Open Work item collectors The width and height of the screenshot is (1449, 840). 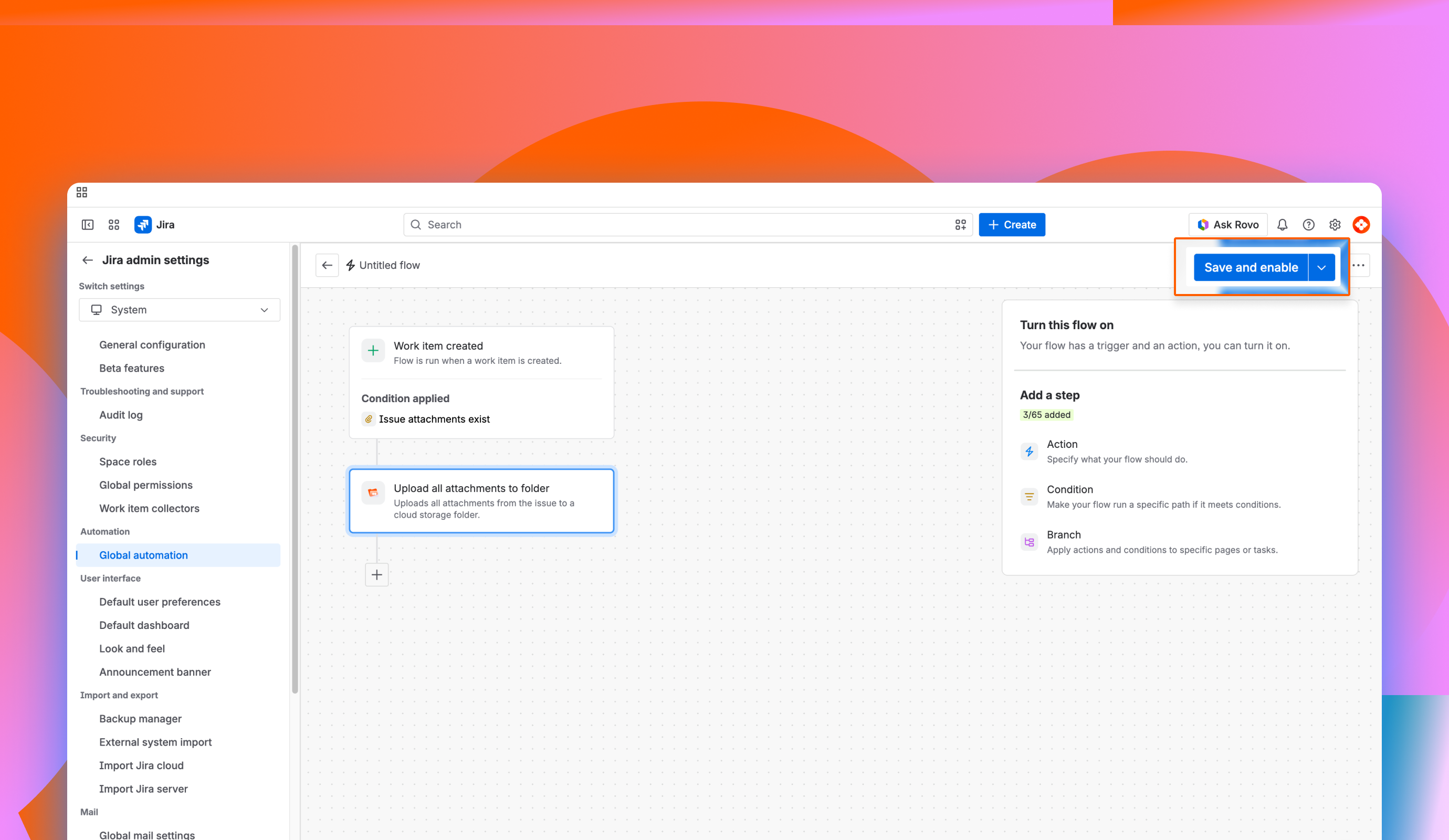click(149, 508)
